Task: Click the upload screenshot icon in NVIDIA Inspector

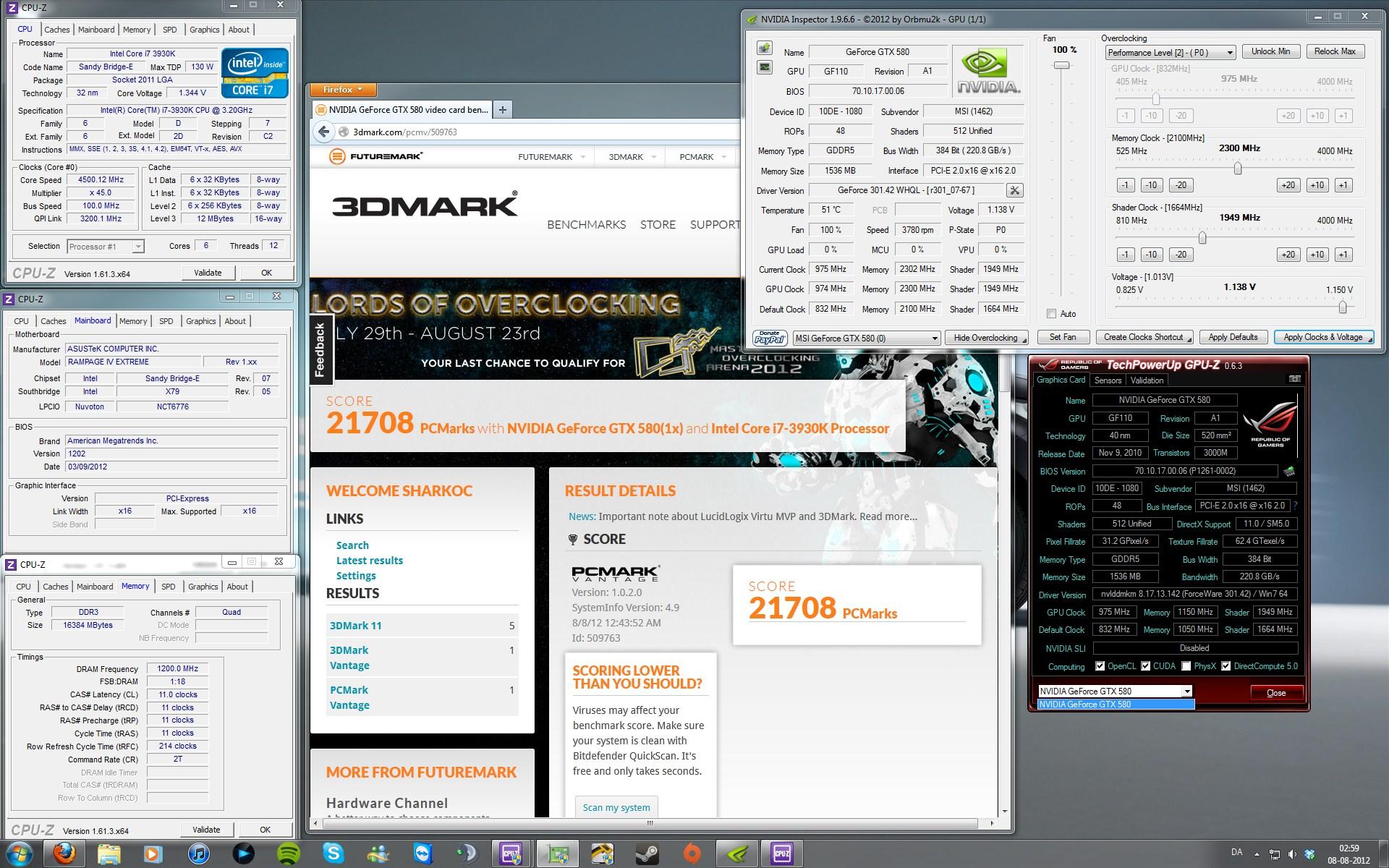Action: pyautogui.click(x=765, y=48)
